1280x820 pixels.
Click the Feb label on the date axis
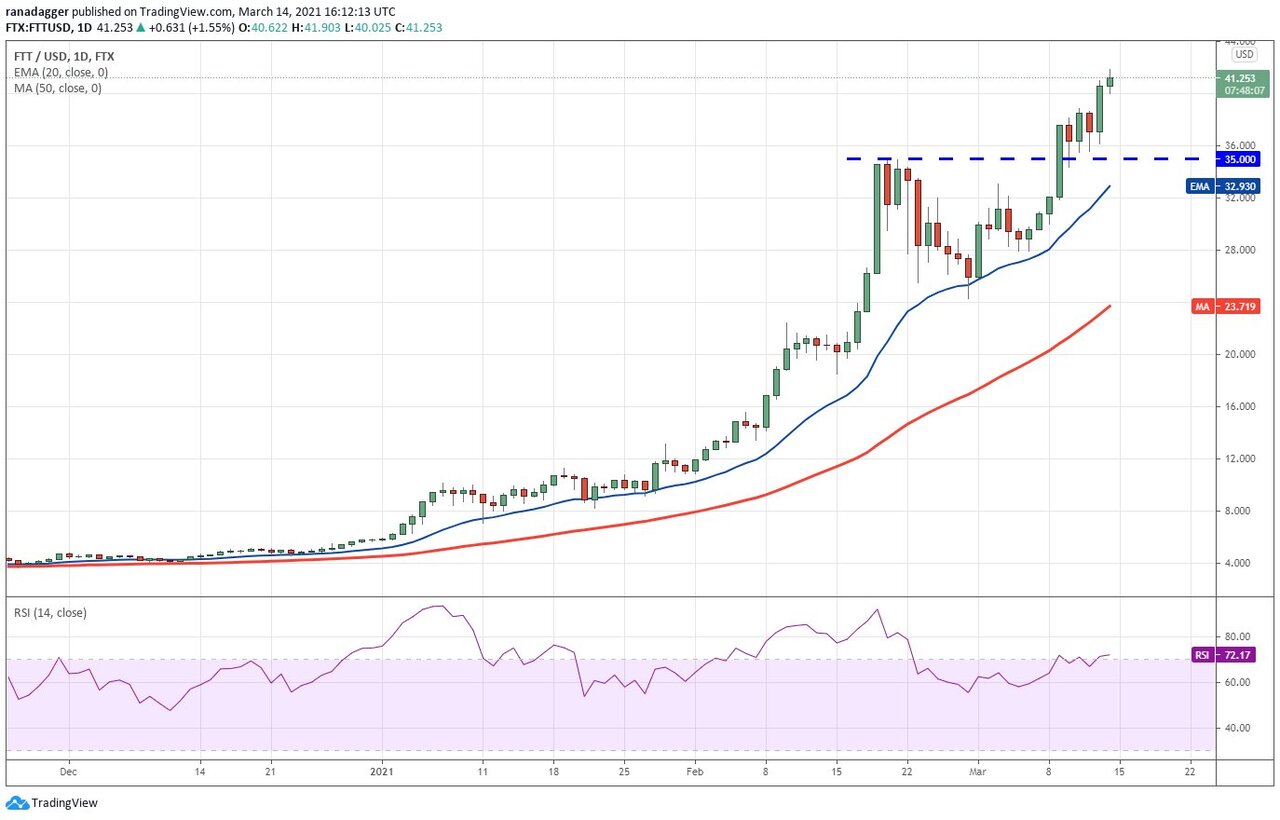click(694, 772)
